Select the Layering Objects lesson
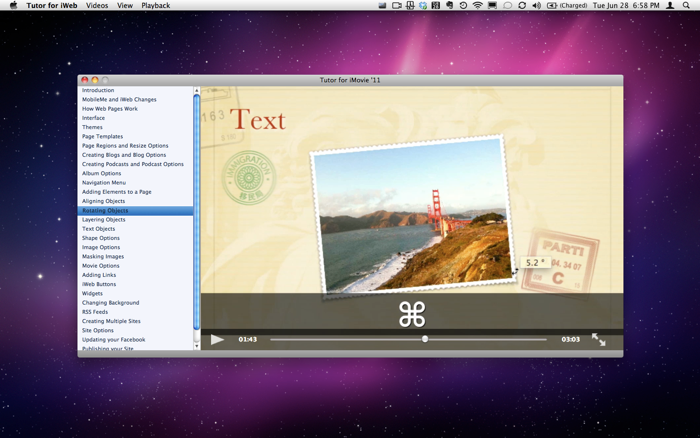The height and width of the screenshot is (438, 700). pyautogui.click(x=104, y=220)
